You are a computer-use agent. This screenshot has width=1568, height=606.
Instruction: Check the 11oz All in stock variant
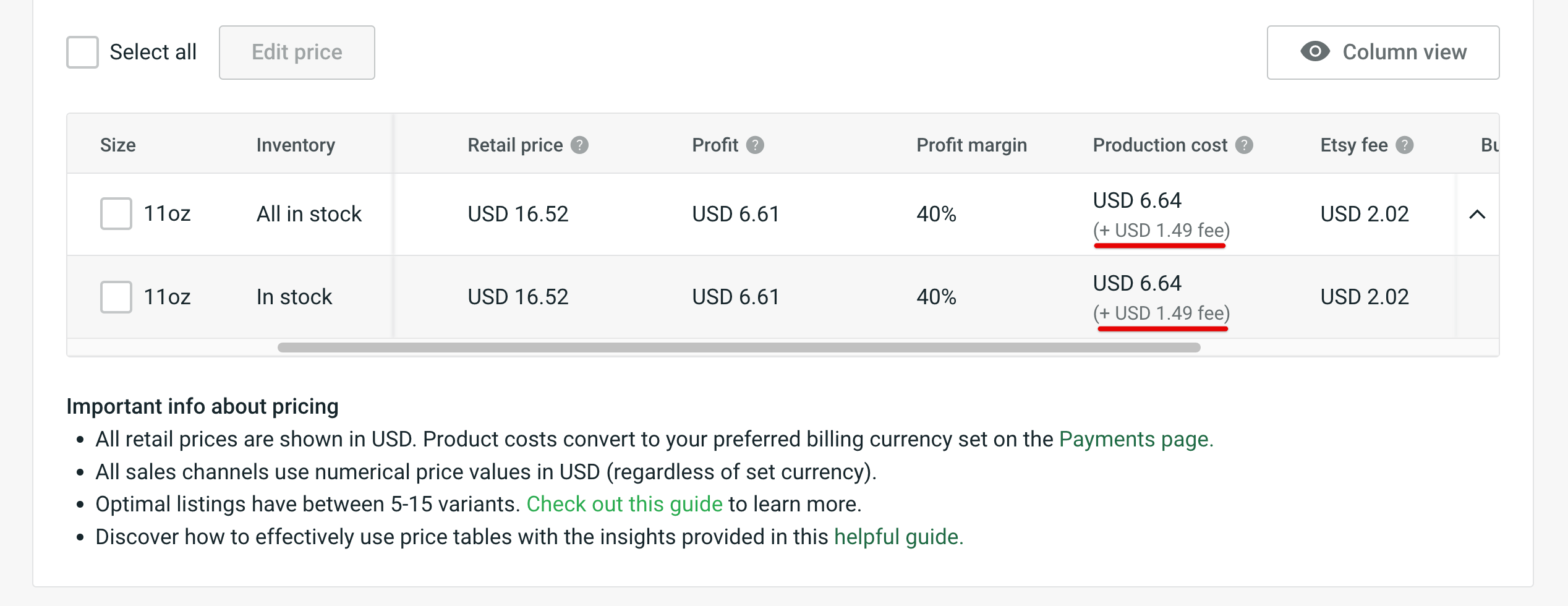pyautogui.click(x=116, y=213)
